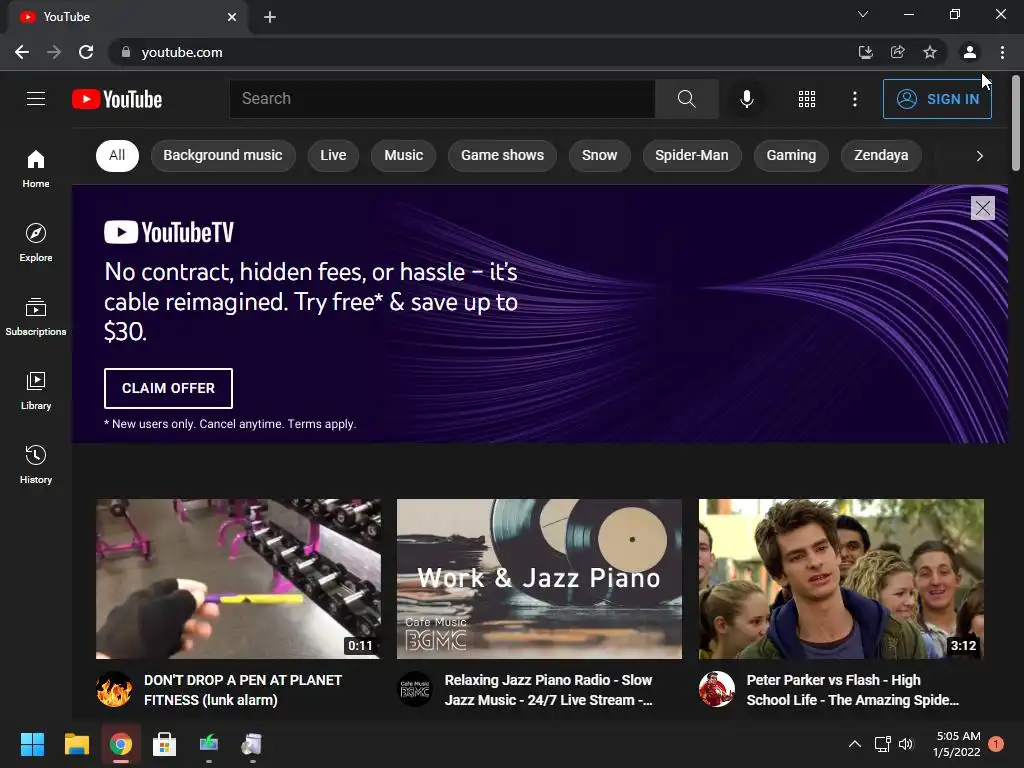Reload the page
Image resolution: width=1024 pixels, height=768 pixels.
[86, 52]
